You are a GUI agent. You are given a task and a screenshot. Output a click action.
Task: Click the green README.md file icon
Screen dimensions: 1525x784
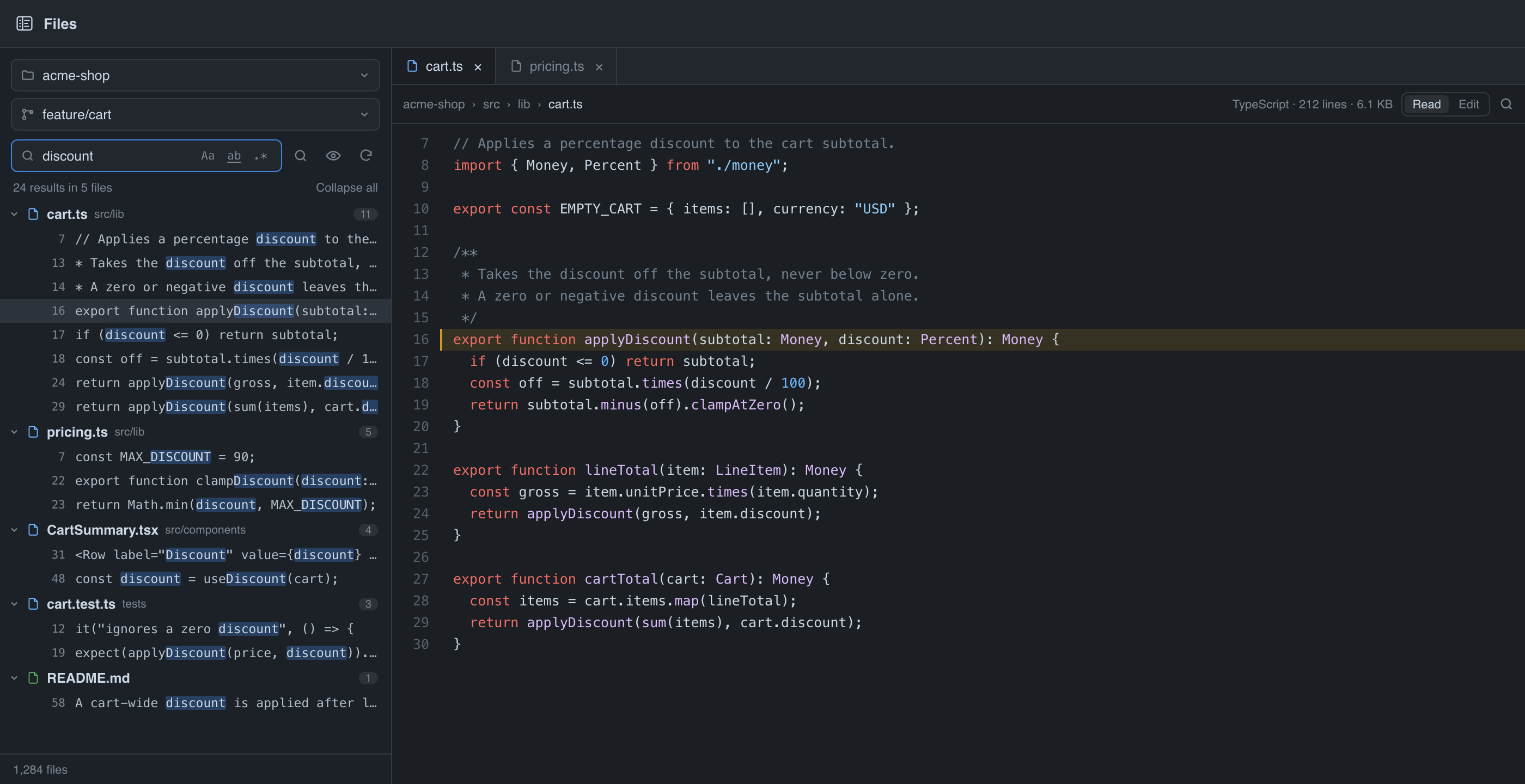[x=33, y=677]
